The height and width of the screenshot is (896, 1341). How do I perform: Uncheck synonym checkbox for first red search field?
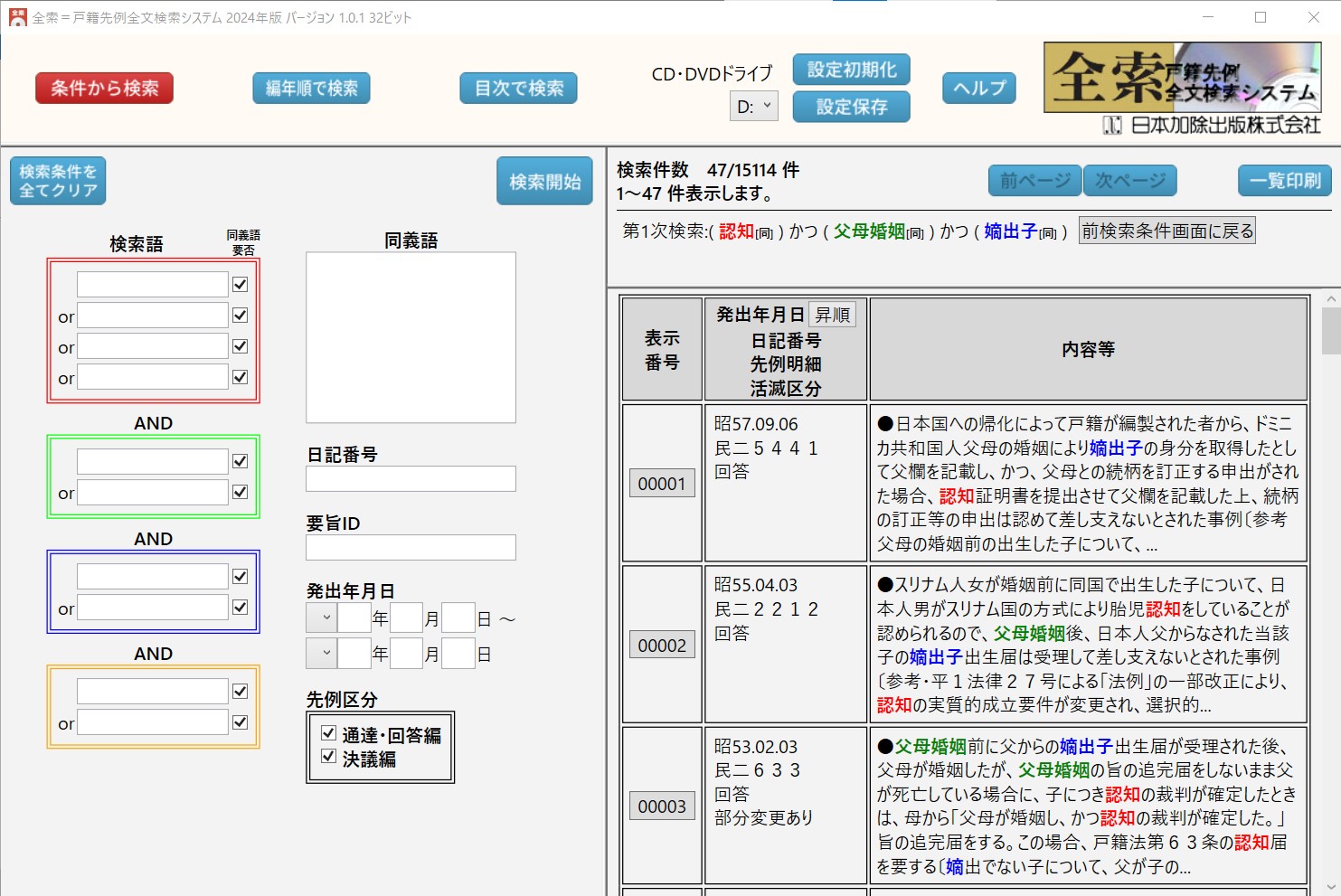point(240,284)
